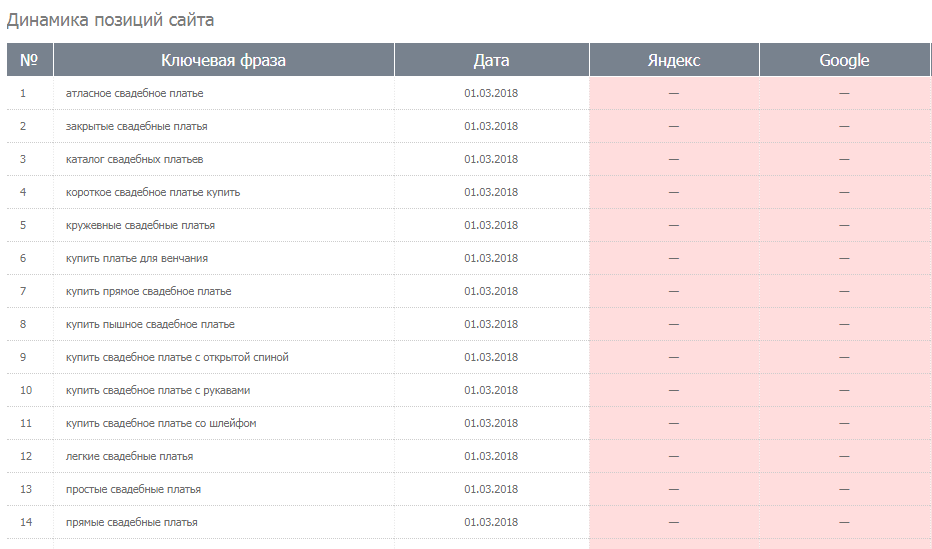Click the Яндекс column header
This screenshot has height=549, width=932.
click(674, 60)
